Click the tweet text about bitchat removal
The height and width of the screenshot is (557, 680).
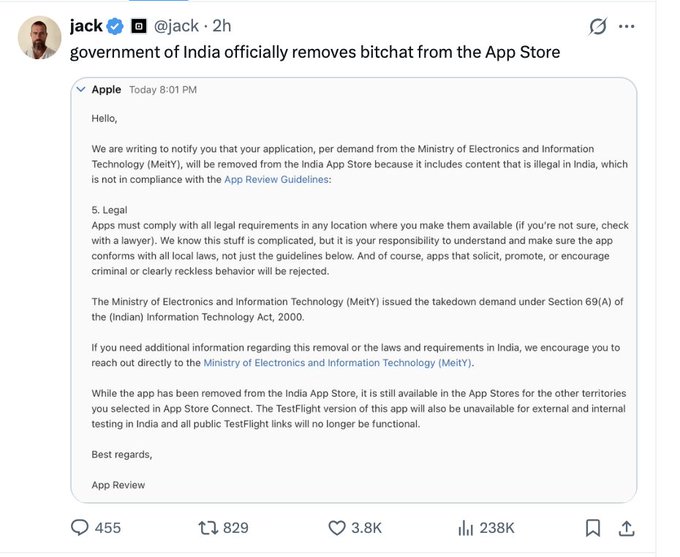point(315,52)
